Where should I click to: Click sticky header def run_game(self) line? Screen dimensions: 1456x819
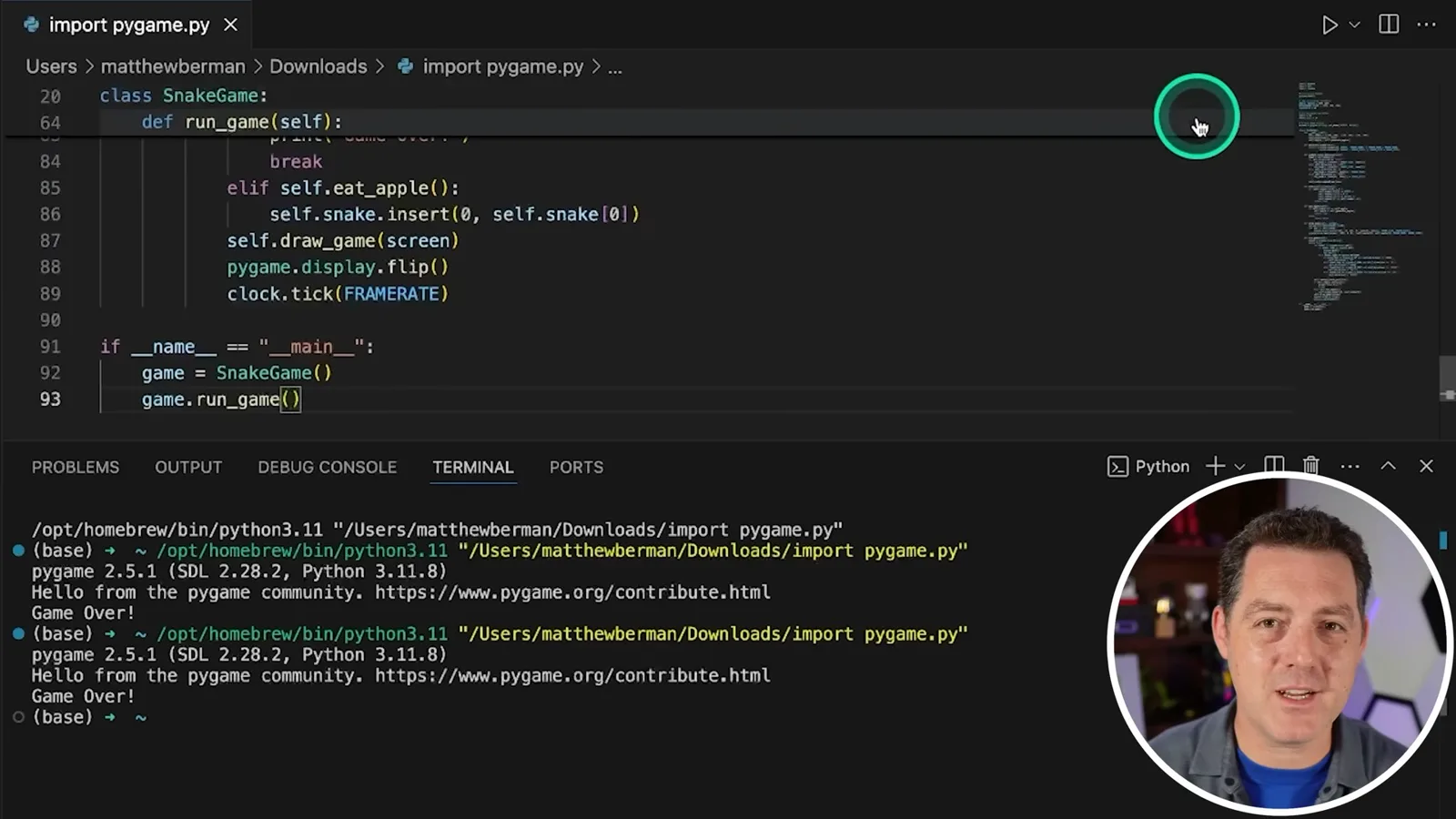pyautogui.click(x=242, y=122)
